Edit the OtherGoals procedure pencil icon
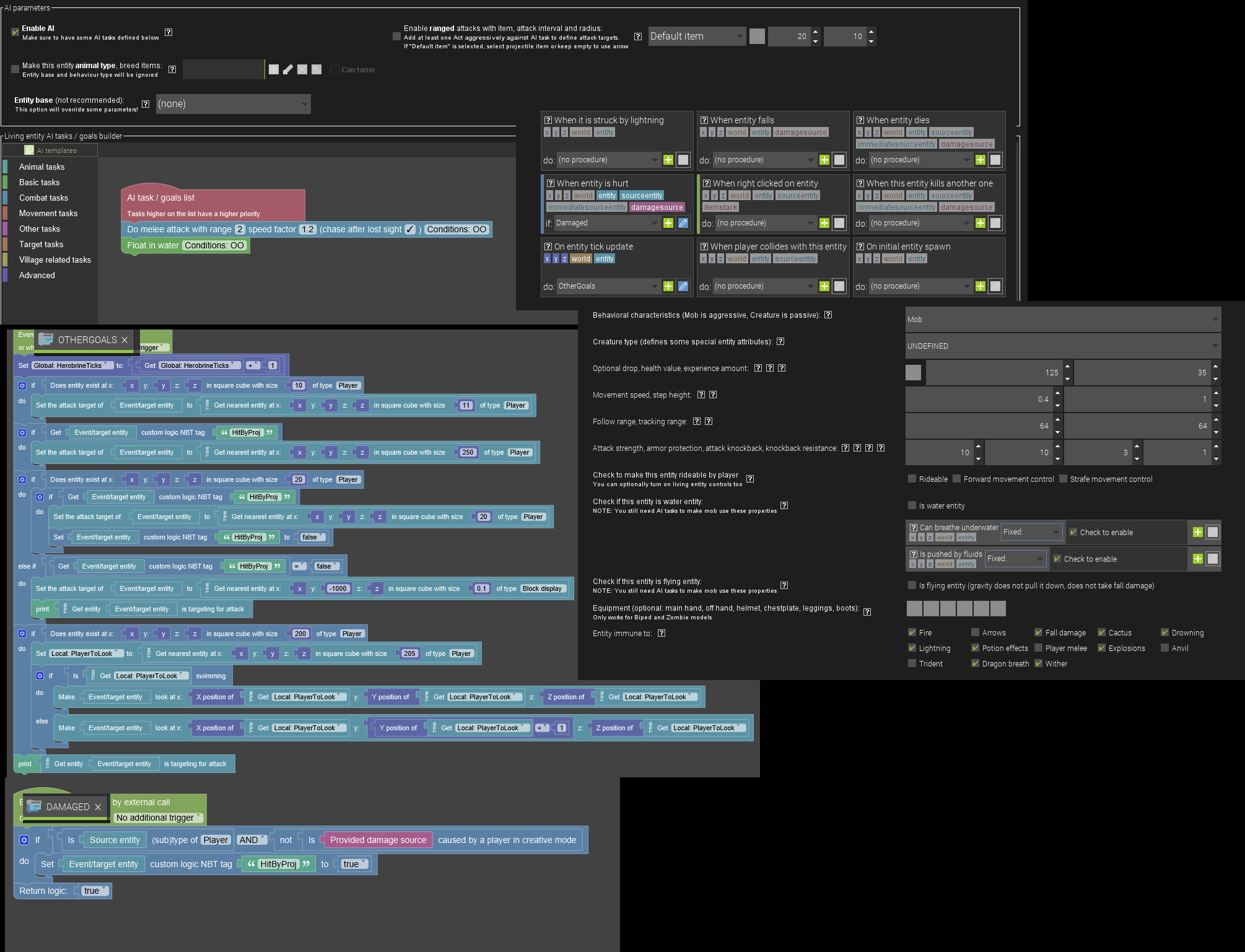Screen dimensions: 1245x952 [x=683, y=286]
